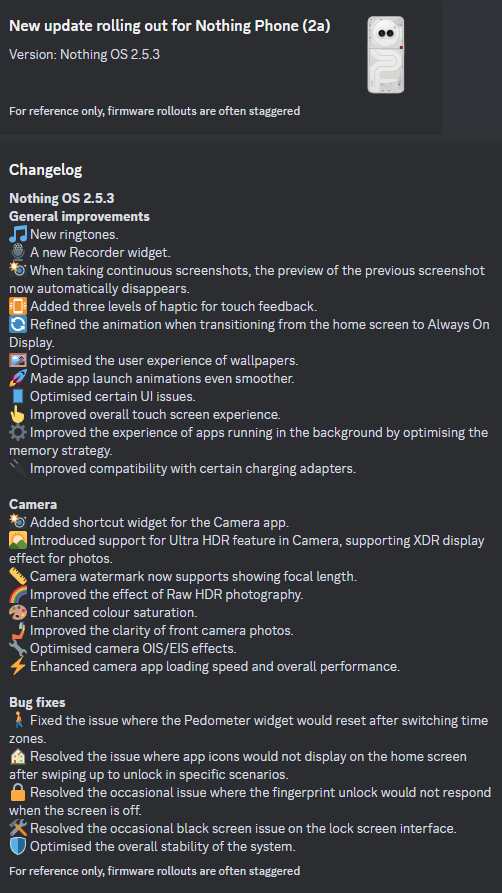The width and height of the screenshot is (502, 893).
Task: Click the musical note emoji beside New ringtones
Action: click(18, 234)
